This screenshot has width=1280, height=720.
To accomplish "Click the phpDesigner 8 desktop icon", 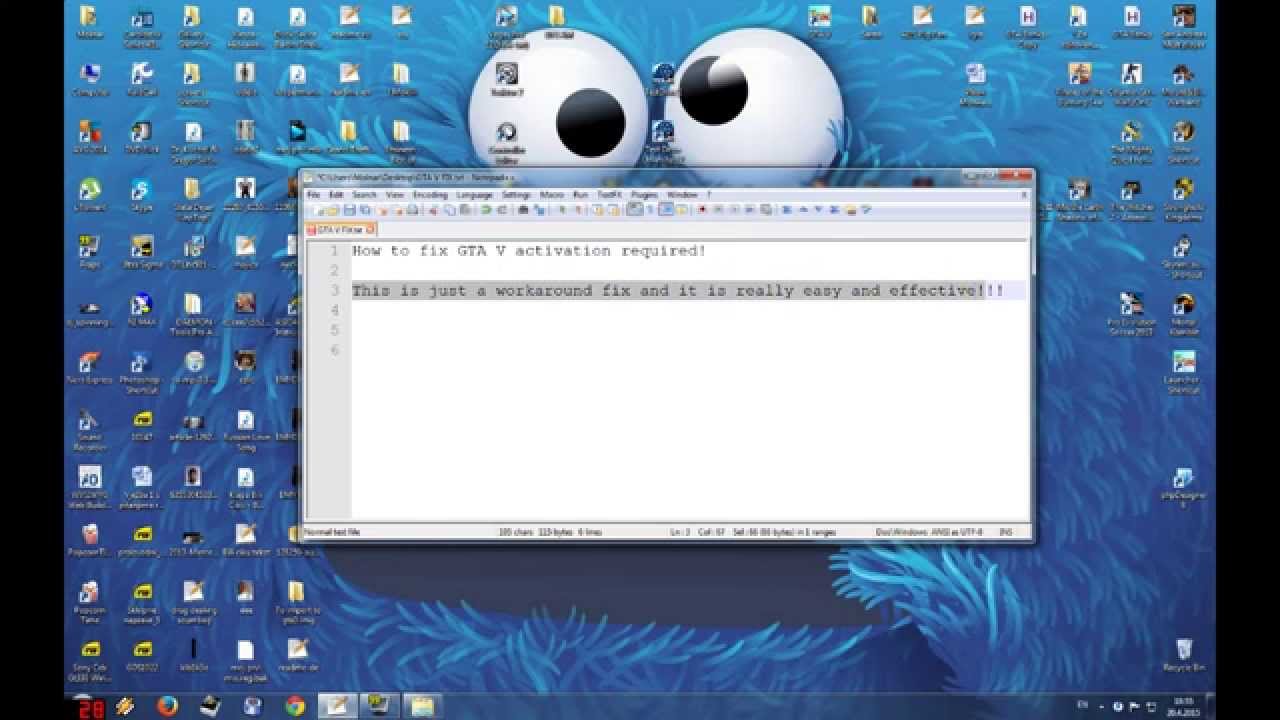I will [1184, 487].
